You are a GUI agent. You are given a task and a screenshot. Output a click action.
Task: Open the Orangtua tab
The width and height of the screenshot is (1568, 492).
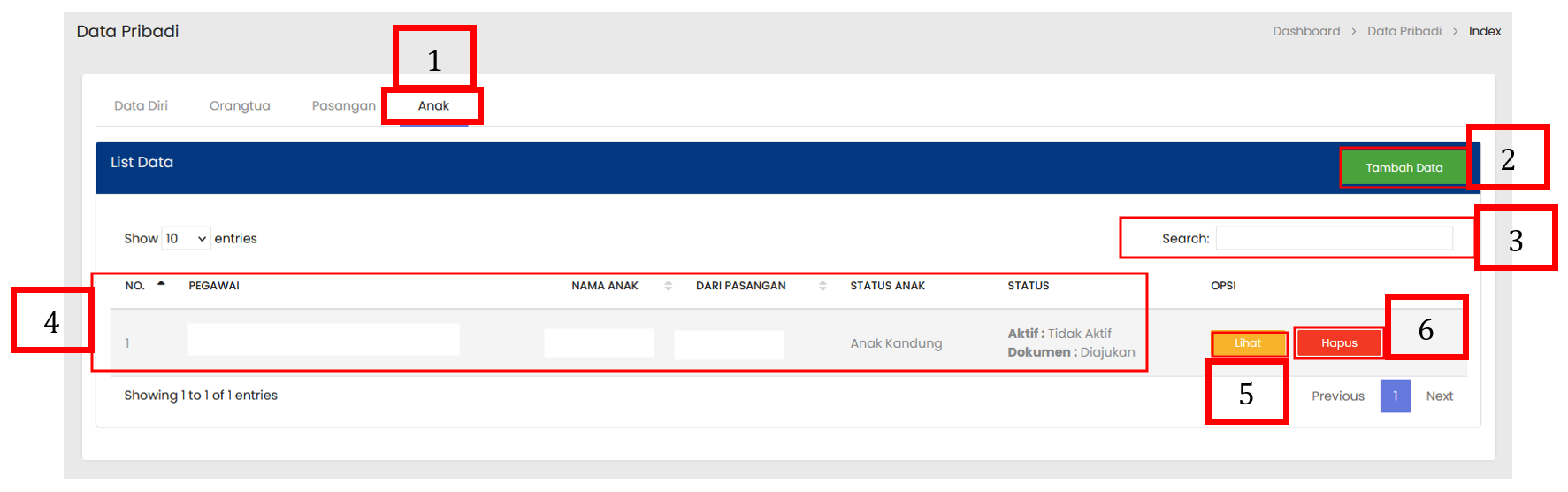click(240, 106)
